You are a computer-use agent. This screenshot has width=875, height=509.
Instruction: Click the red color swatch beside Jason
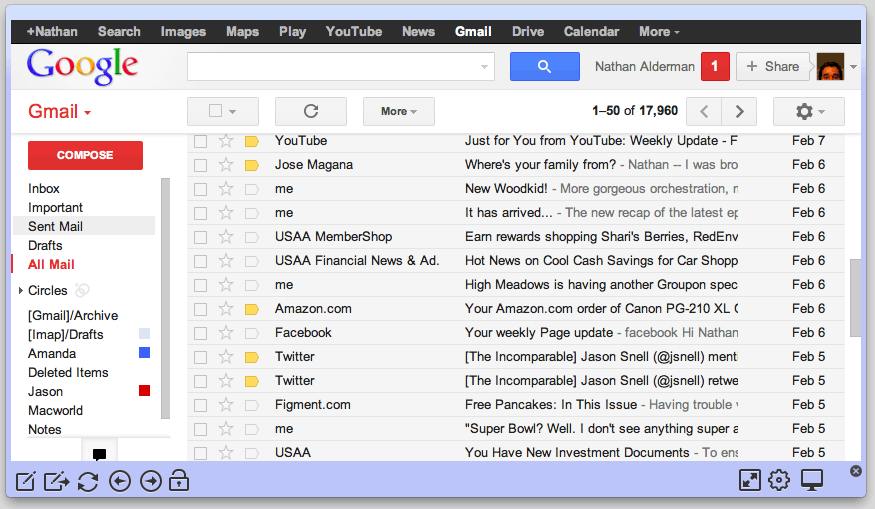tap(144, 390)
